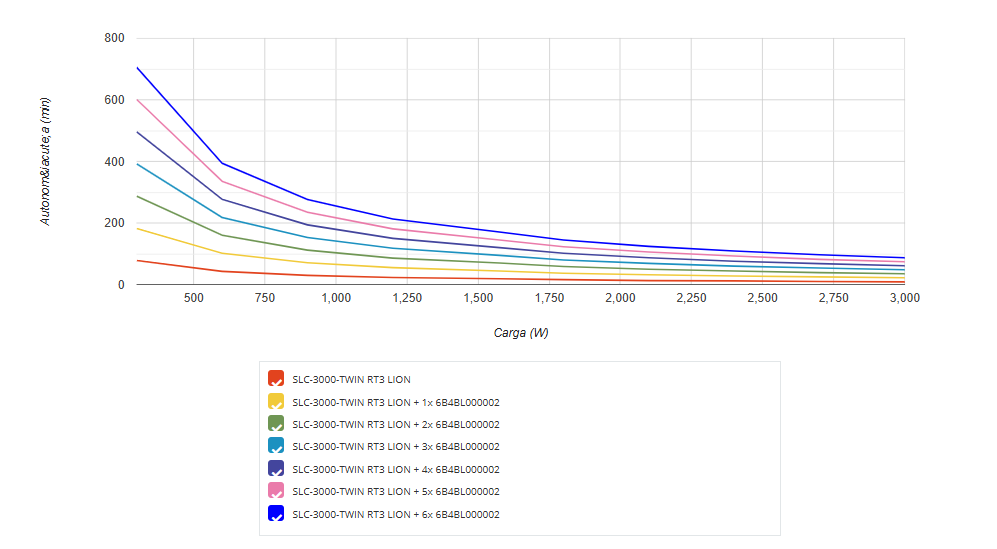Select the legend text ending in + 2x 6B4BL000002
Viewport: 997px width, 549px height.
click(395, 425)
